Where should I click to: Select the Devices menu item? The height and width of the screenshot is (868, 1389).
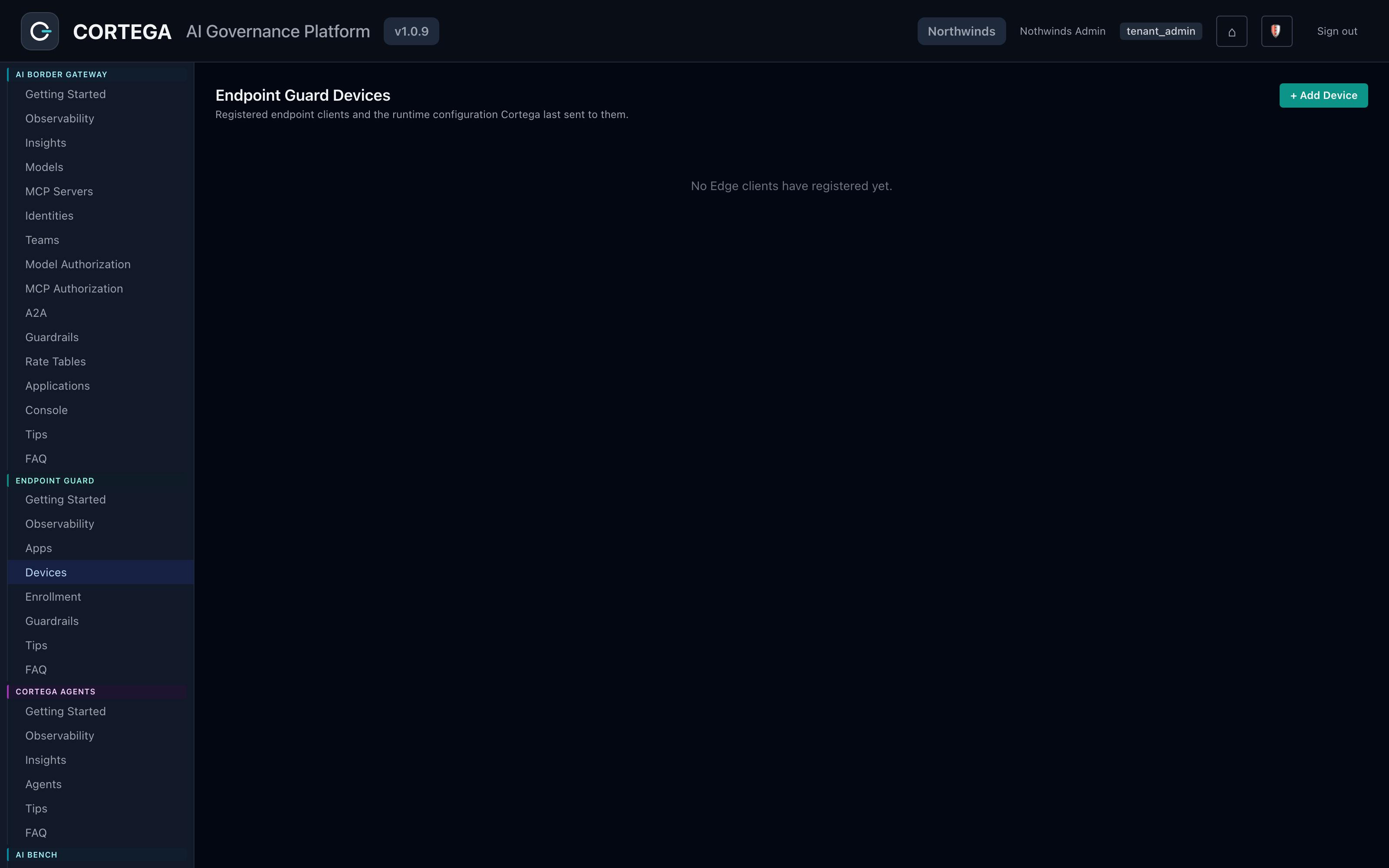pos(100,572)
